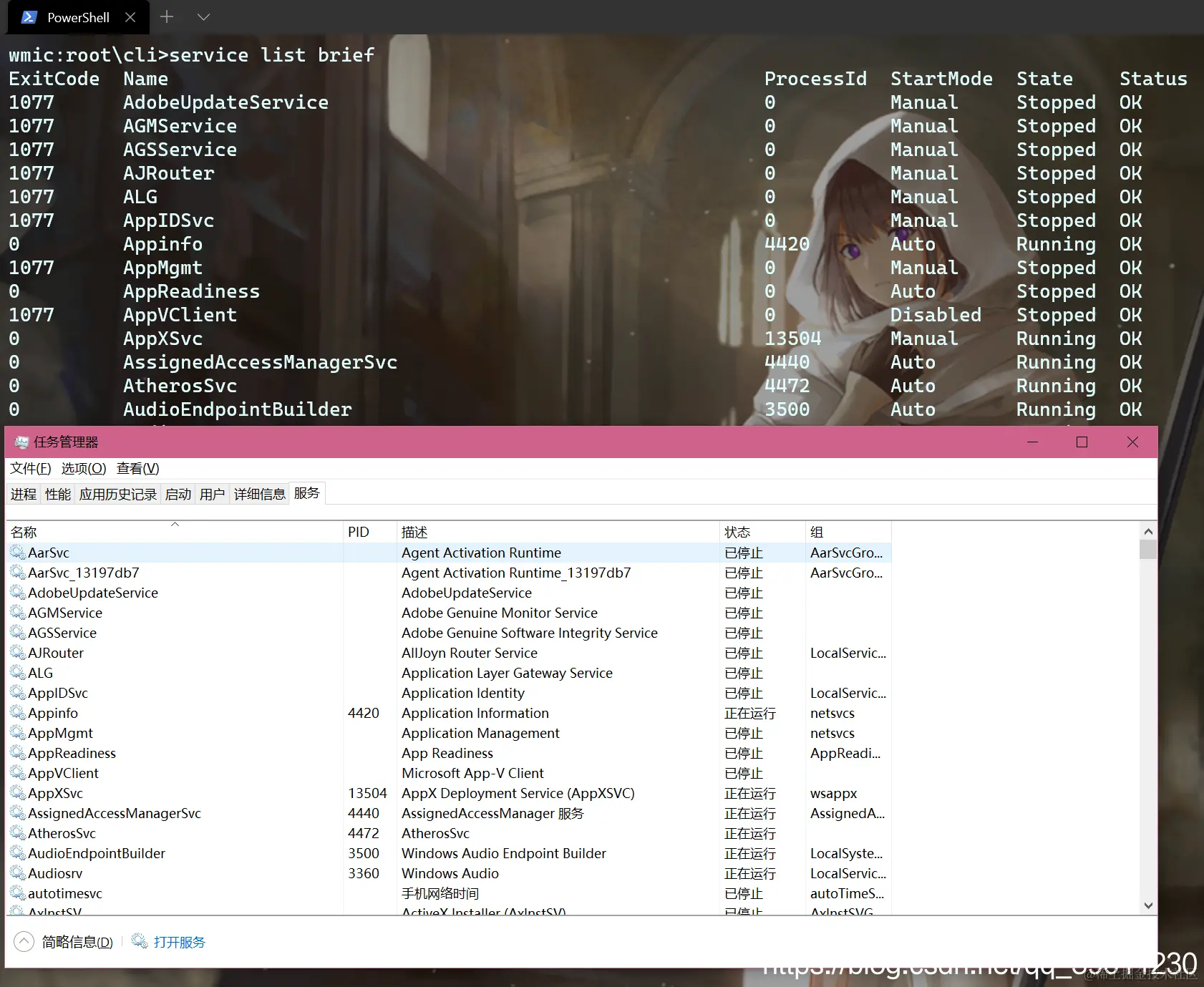Click the PID value 13504 in Task Manager
Viewport: 1204px width, 987px height.
tap(367, 793)
